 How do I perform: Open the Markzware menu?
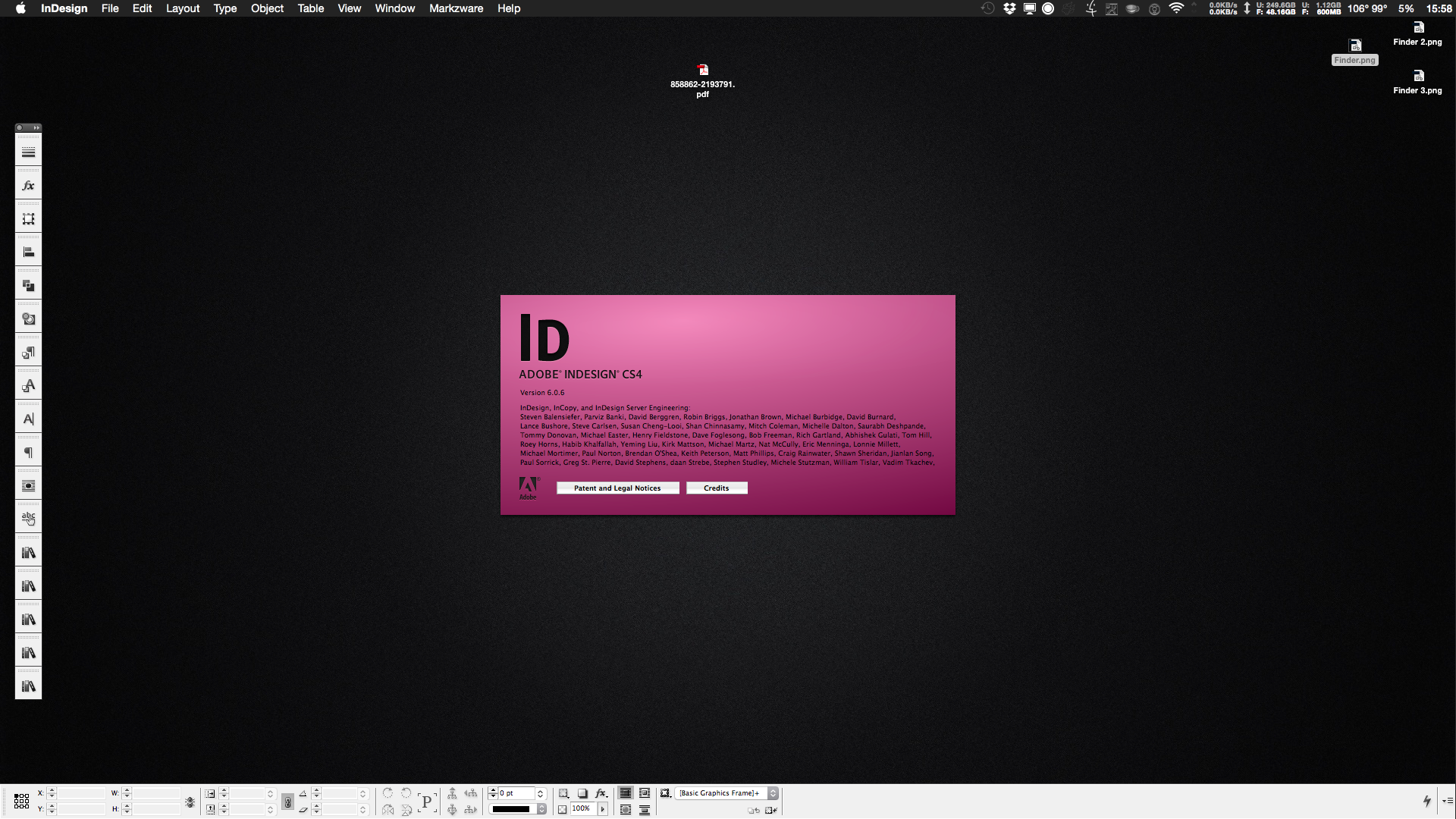point(456,8)
